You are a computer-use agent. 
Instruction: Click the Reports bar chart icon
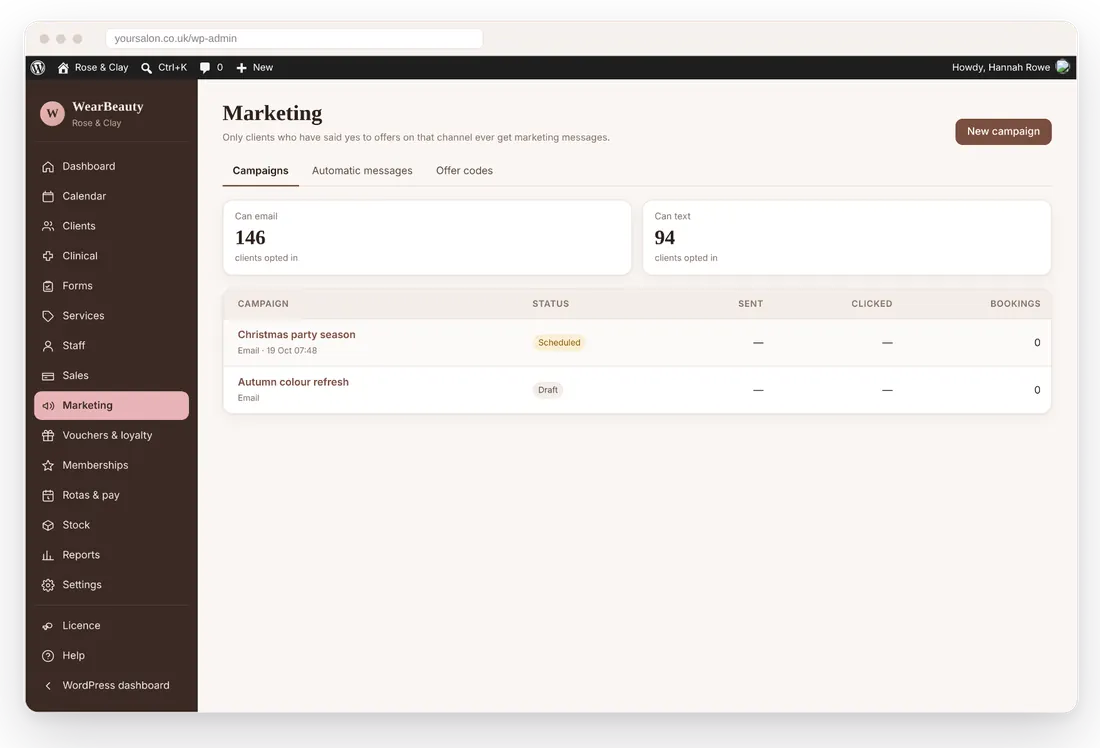[x=48, y=555]
